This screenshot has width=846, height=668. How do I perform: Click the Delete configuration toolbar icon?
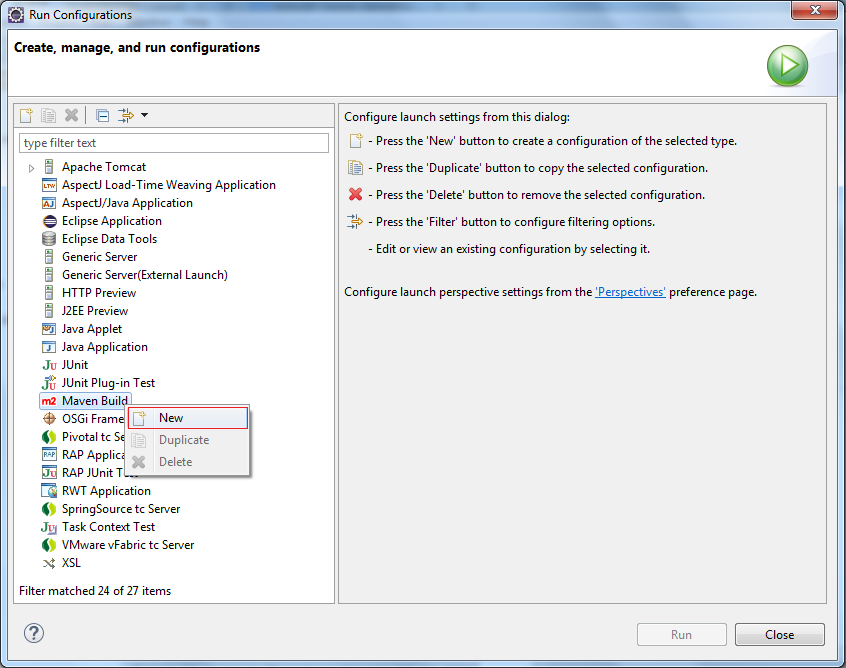coord(71,115)
